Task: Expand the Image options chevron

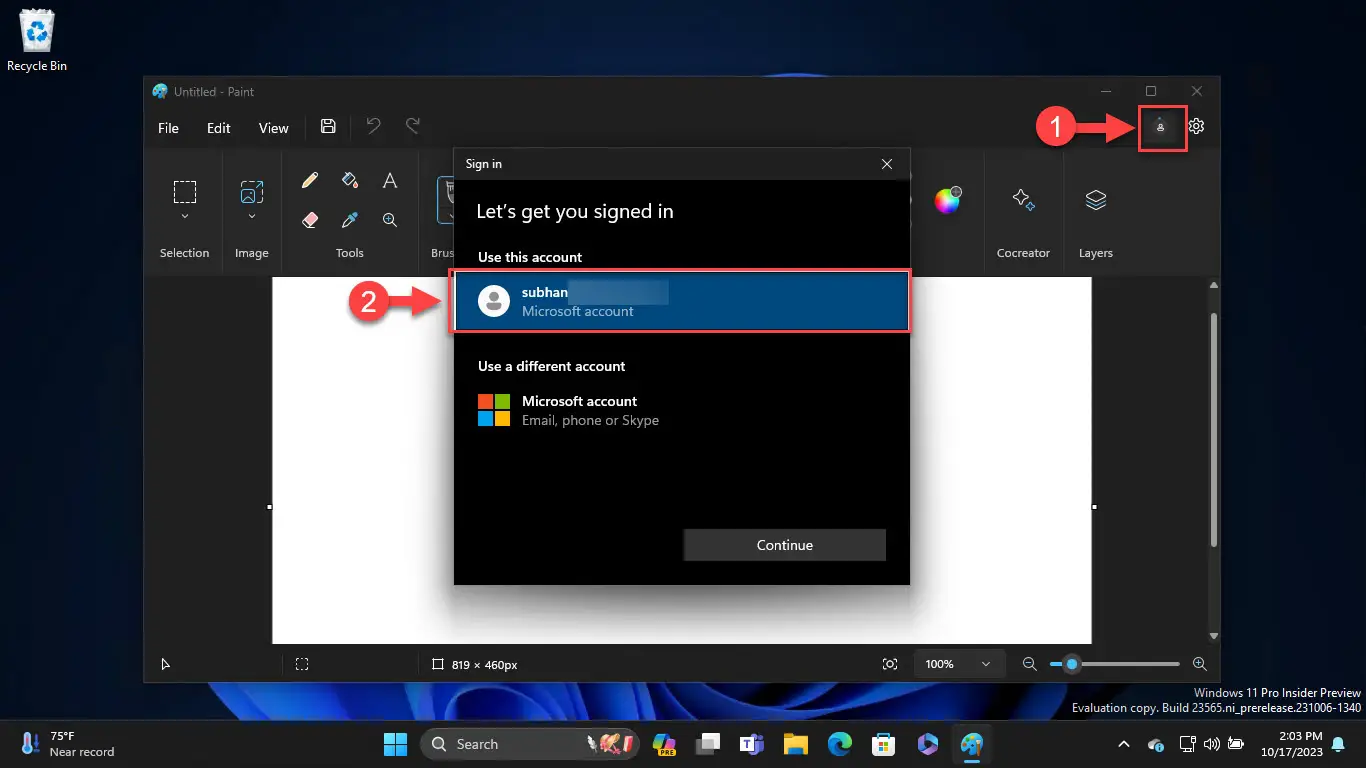Action: pyautogui.click(x=252, y=216)
